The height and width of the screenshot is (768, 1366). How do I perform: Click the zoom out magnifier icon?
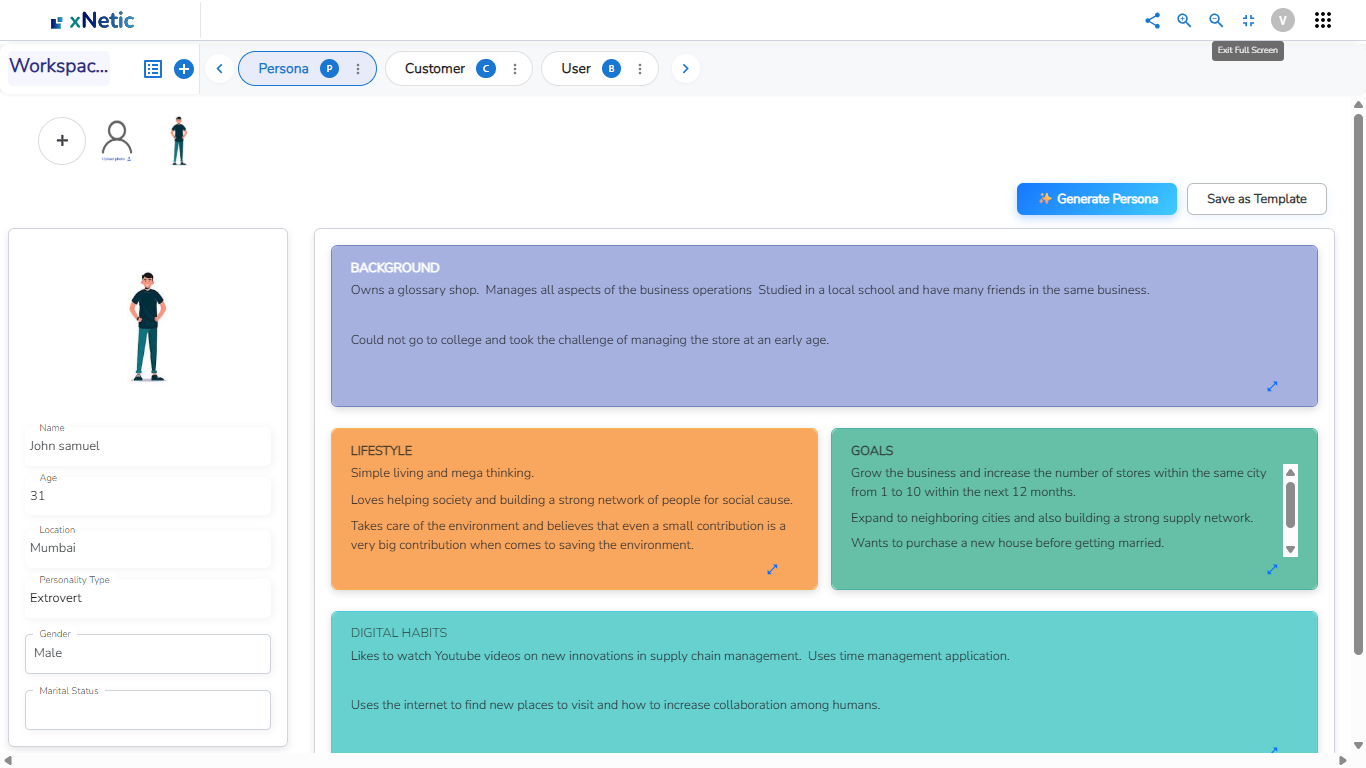tap(1216, 20)
